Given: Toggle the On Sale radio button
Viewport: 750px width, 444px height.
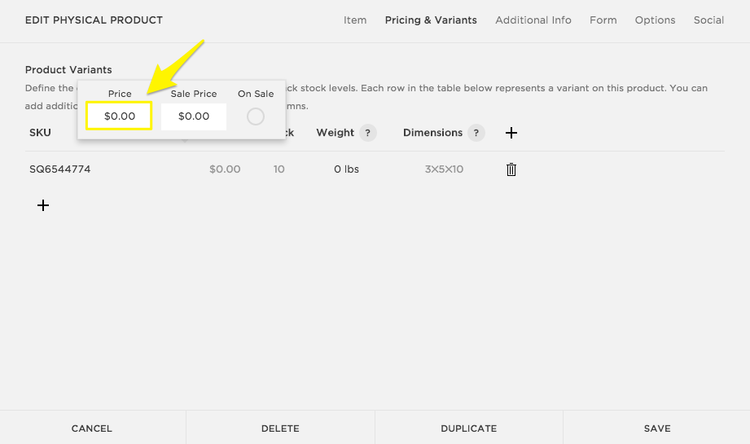Looking at the screenshot, I should pos(255,117).
